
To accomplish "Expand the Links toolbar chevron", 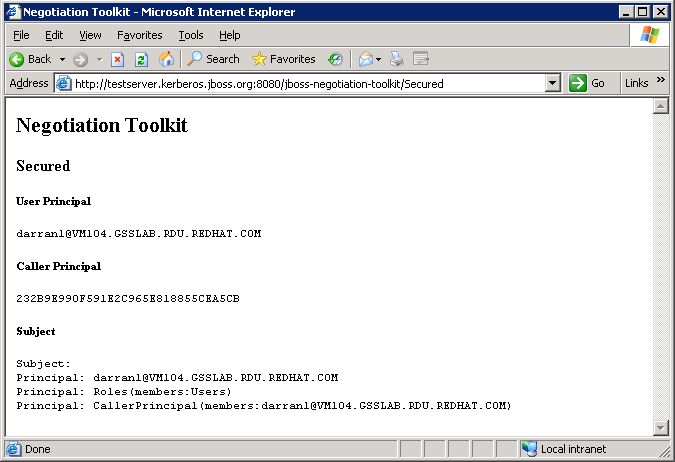I will tap(660, 81).
